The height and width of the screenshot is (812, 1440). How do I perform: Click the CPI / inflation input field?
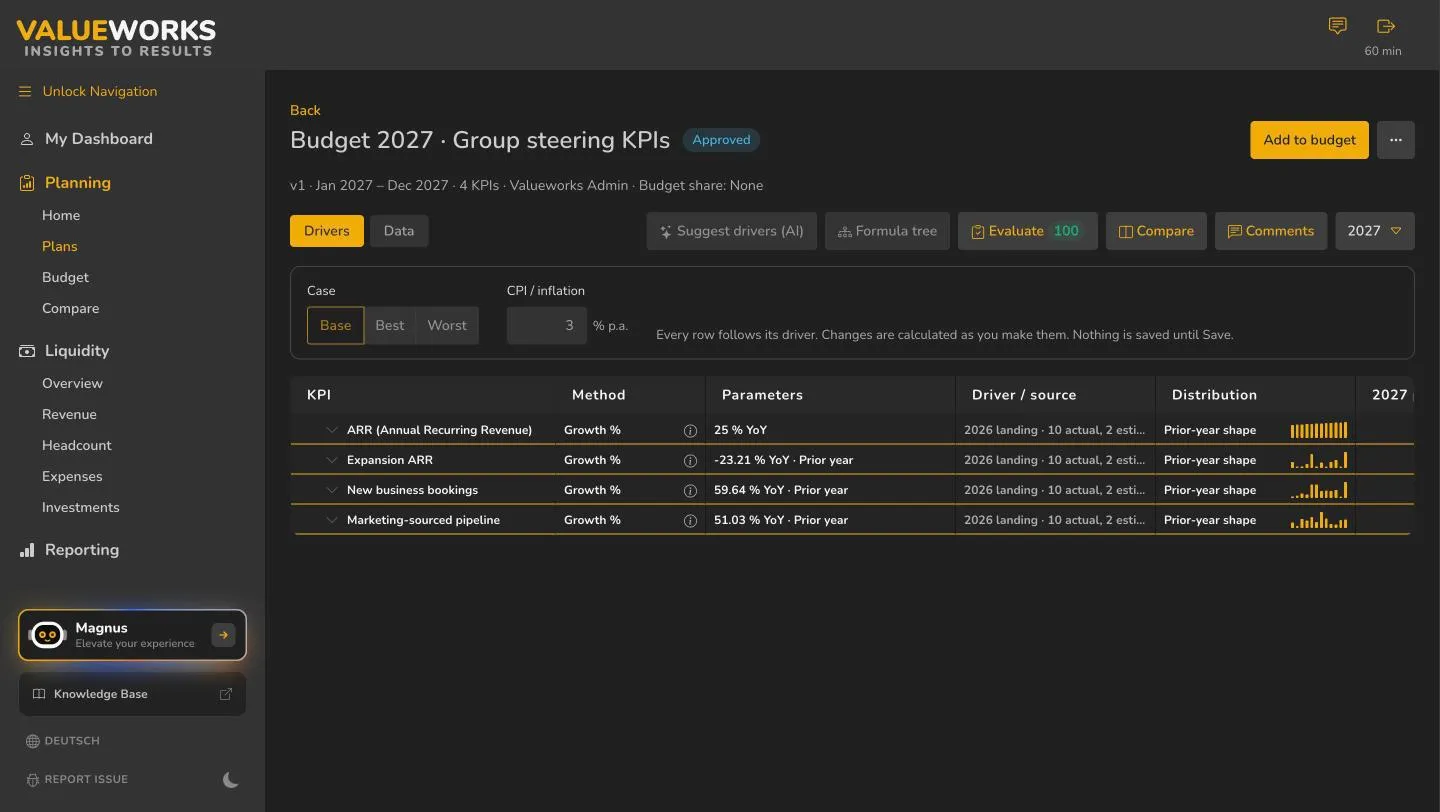coord(546,325)
